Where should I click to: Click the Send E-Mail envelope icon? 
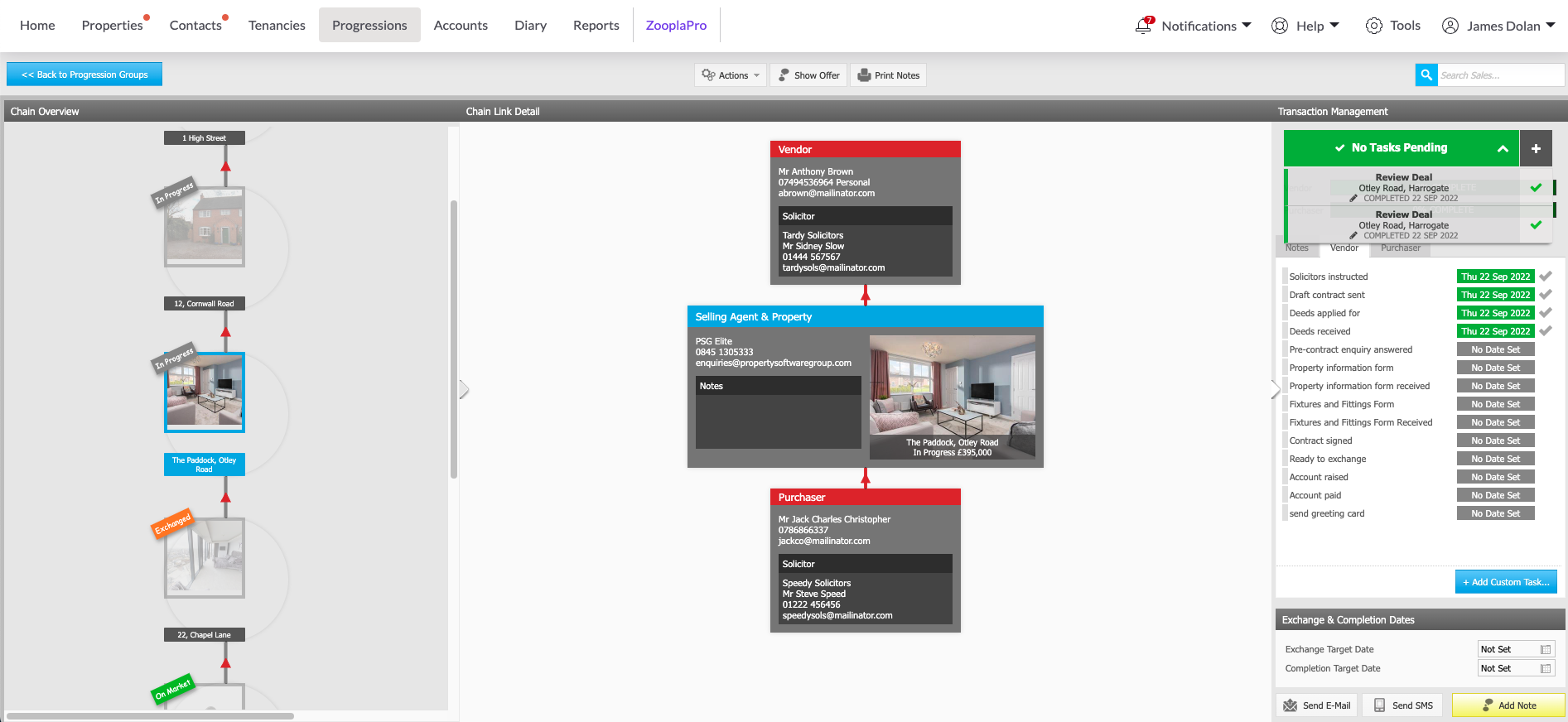1291,705
